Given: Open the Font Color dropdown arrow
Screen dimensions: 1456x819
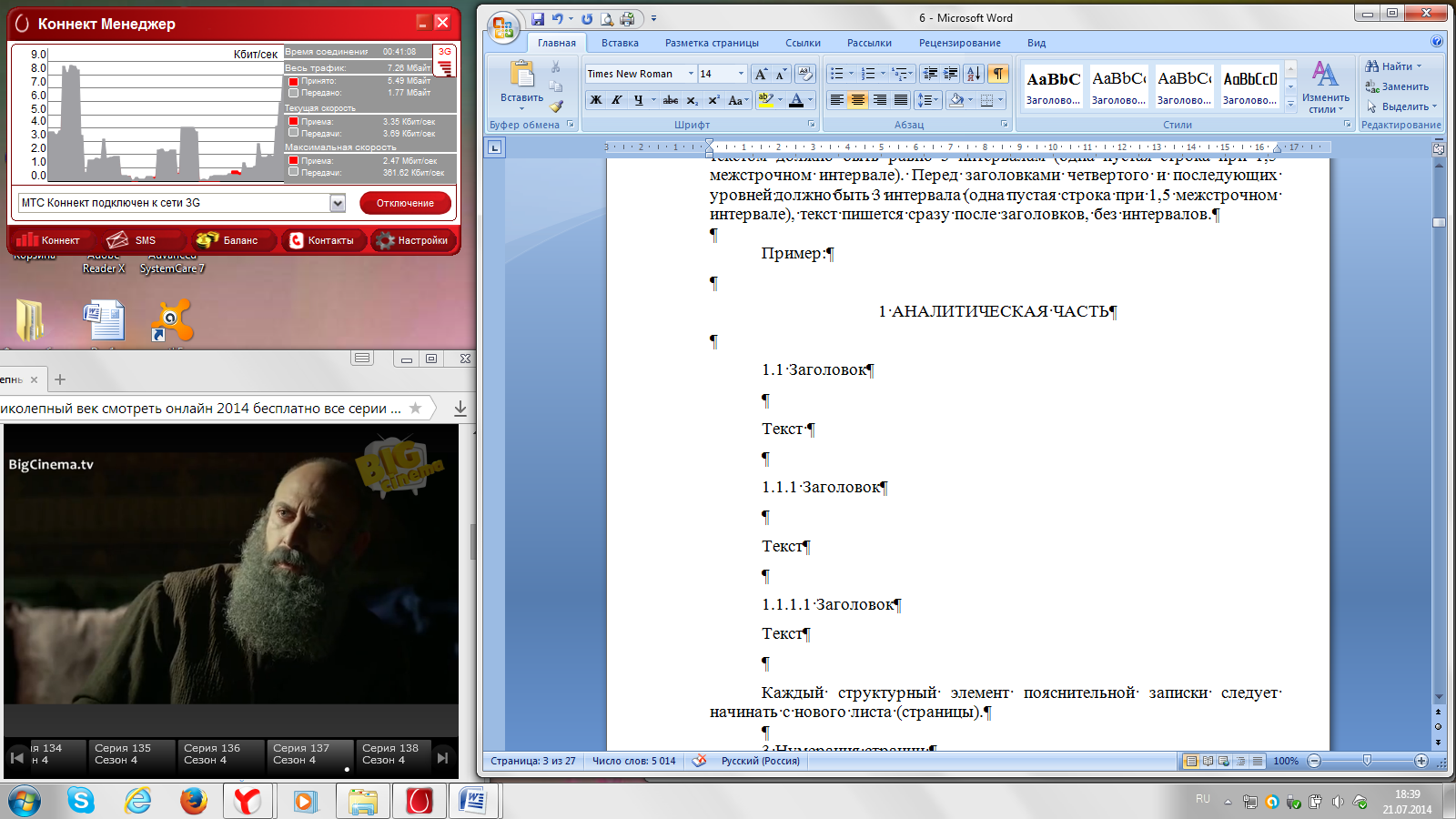Looking at the screenshot, I should point(809,100).
